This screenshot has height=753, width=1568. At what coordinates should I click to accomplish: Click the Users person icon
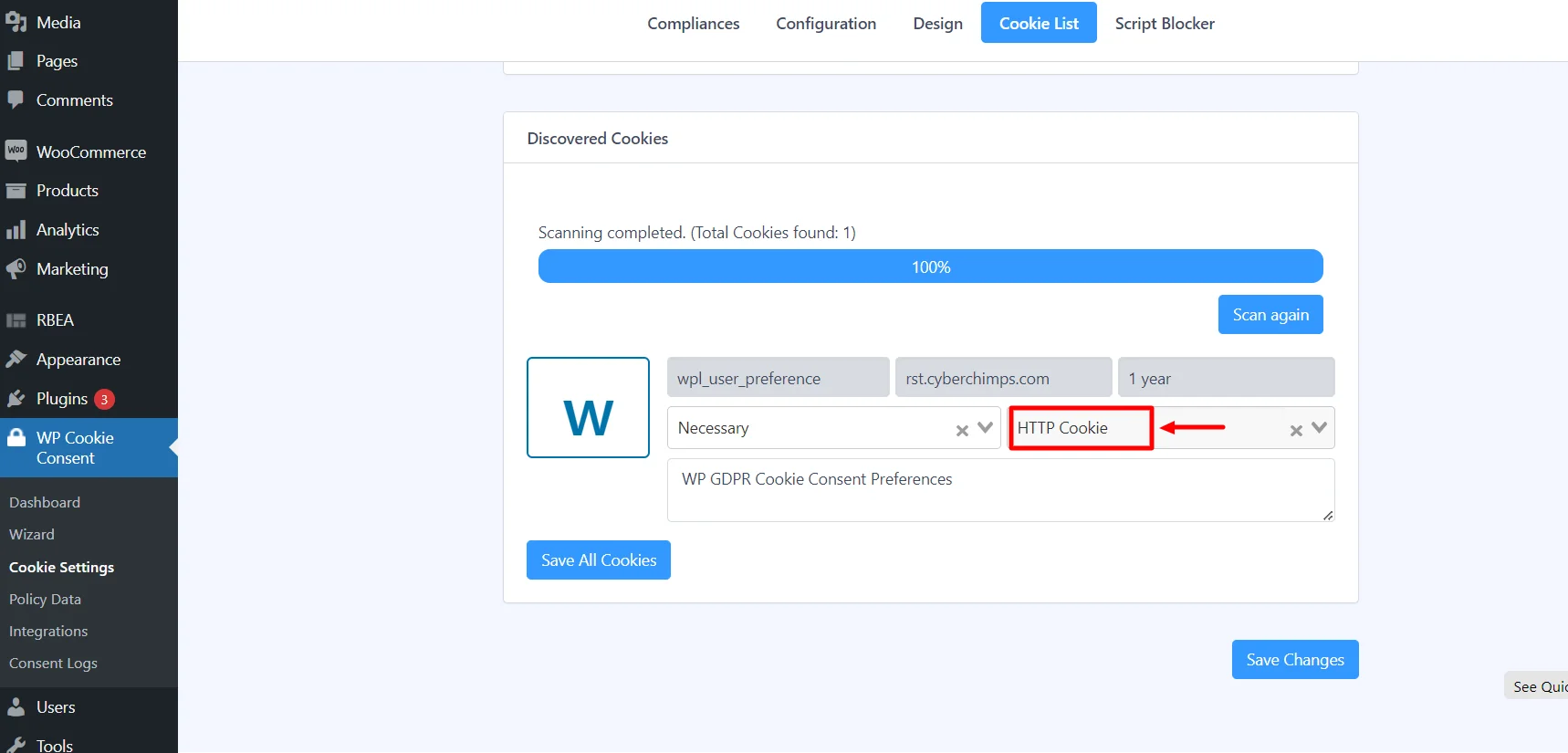pos(16,706)
